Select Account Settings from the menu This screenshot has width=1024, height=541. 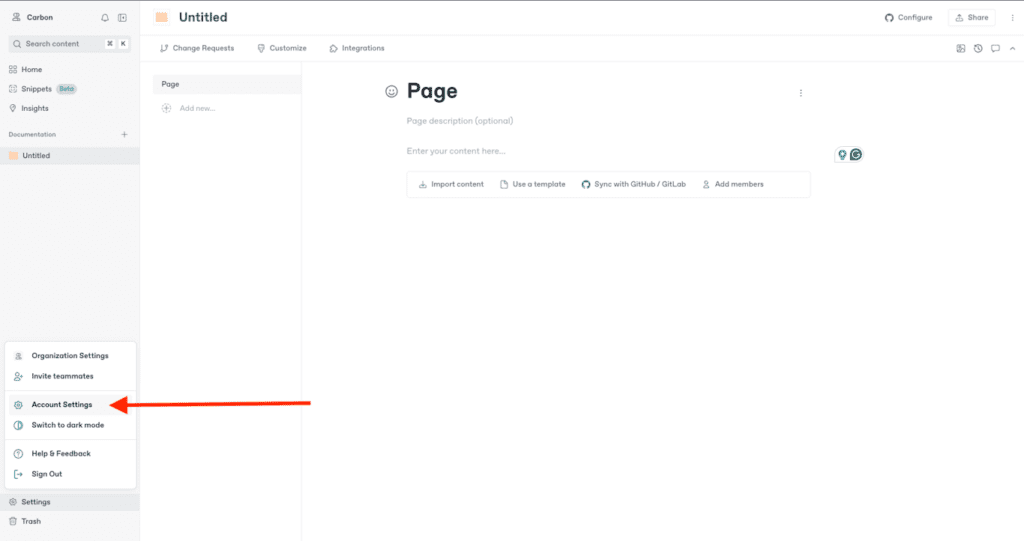[61, 405]
